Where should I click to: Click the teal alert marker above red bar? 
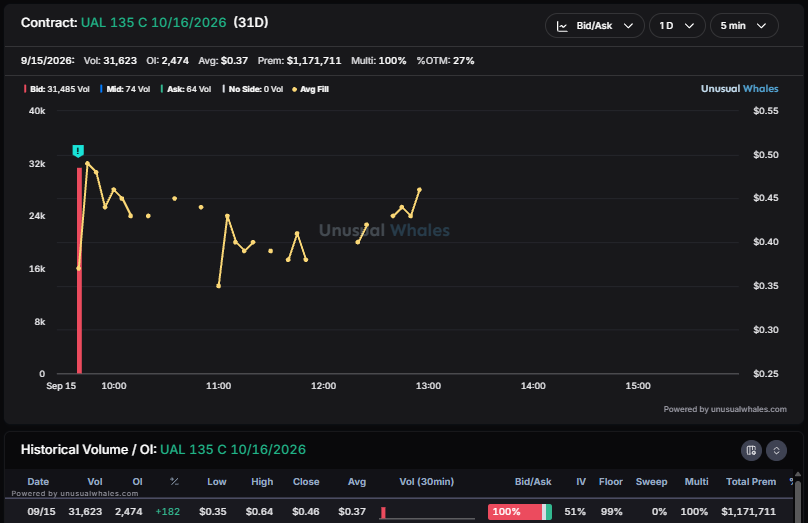pos(78,151)
